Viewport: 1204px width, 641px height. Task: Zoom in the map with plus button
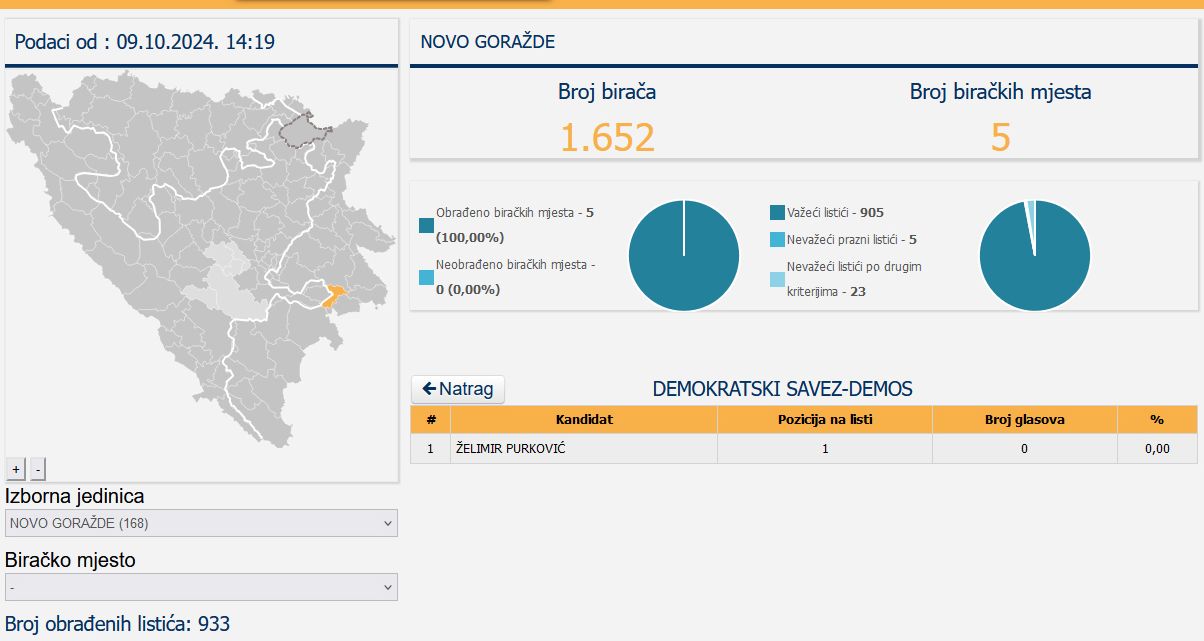click(16, 468)
